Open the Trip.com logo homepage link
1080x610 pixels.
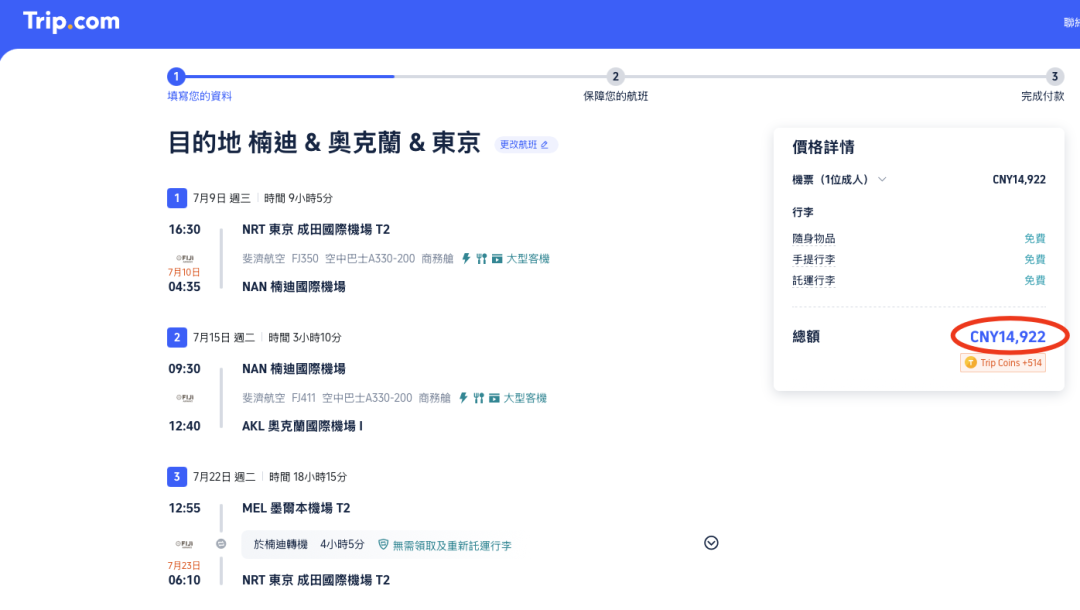(x=71, y=21)
